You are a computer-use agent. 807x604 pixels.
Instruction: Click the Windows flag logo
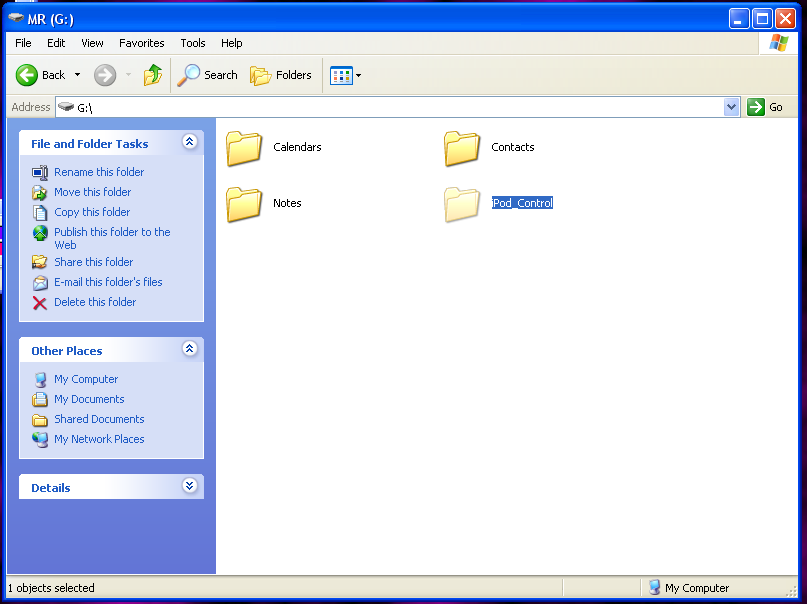779,43
